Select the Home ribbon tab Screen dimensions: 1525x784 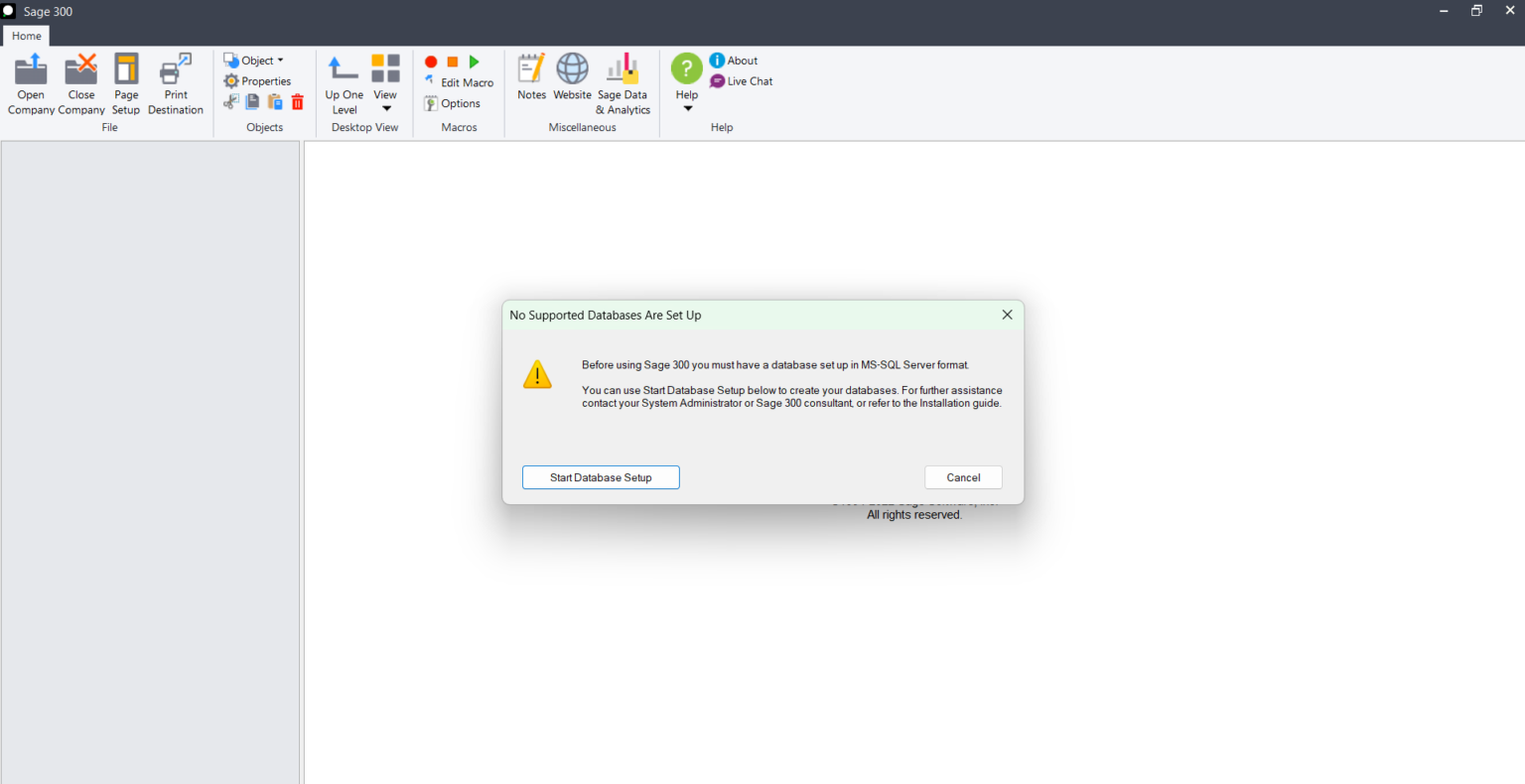pyautogui.click(x=27, y=36)
